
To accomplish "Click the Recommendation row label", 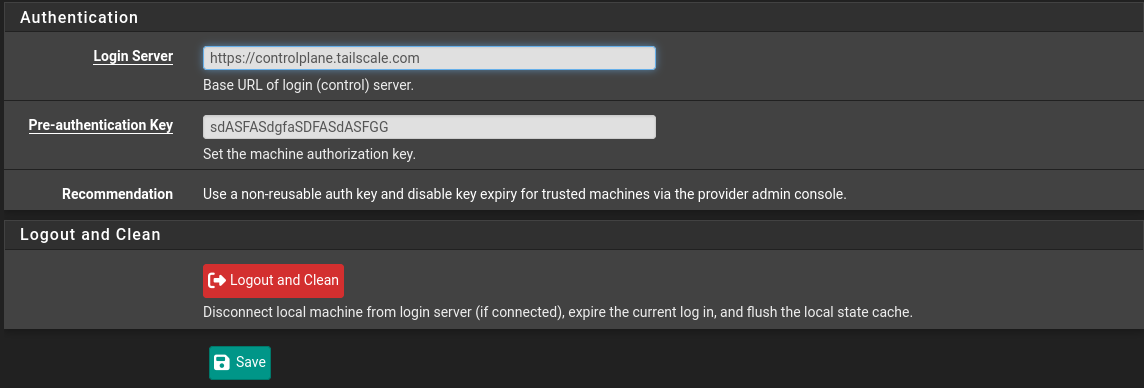I will (x=117, y=195).
